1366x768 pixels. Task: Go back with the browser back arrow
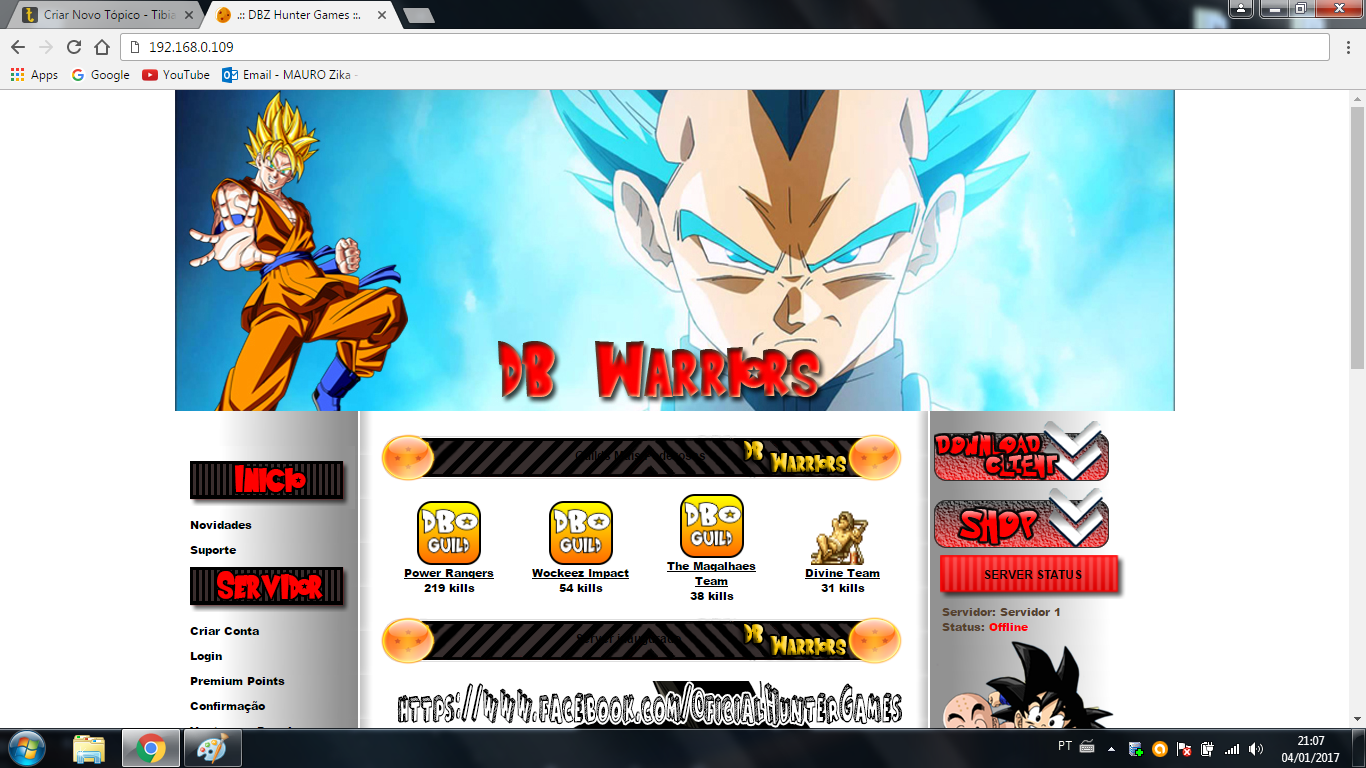click(x=18, y=47)
